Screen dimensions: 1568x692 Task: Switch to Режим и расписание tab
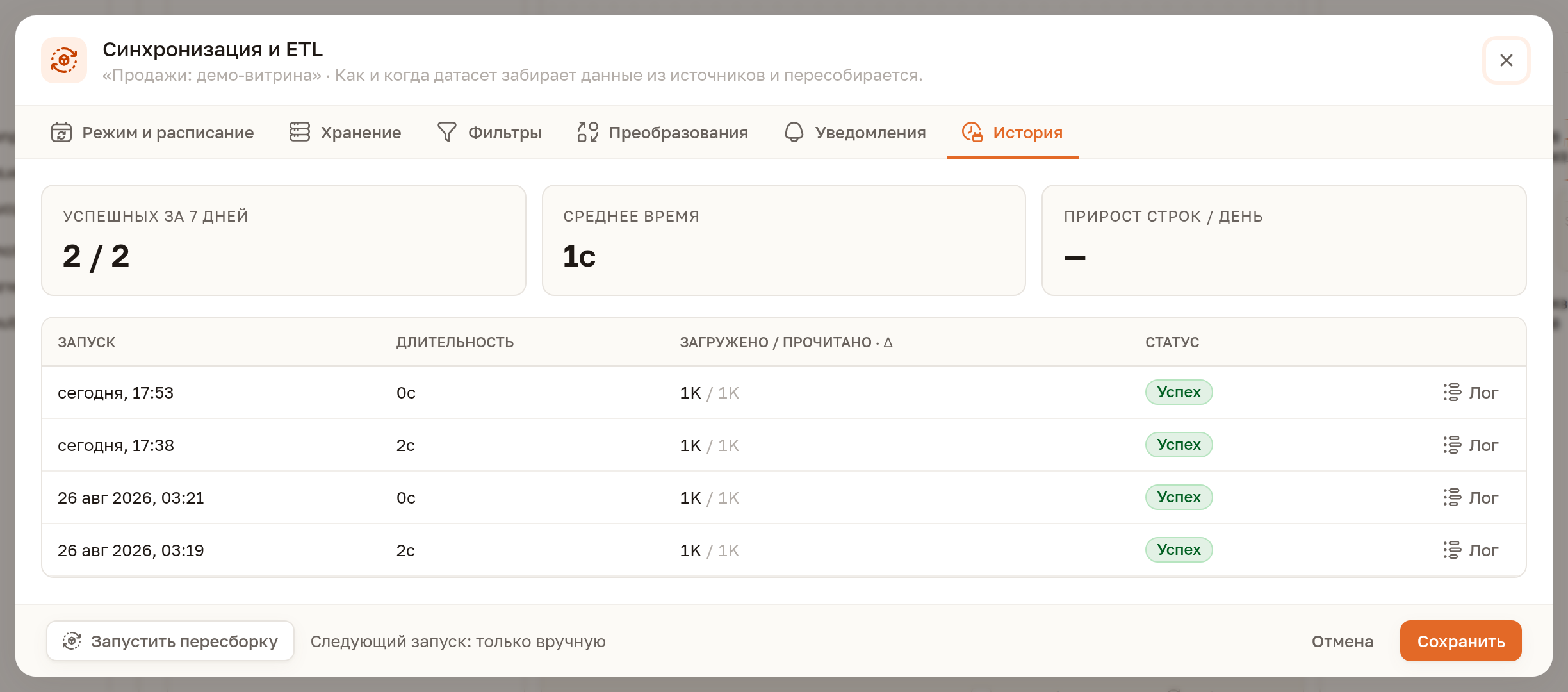[152, 133]
